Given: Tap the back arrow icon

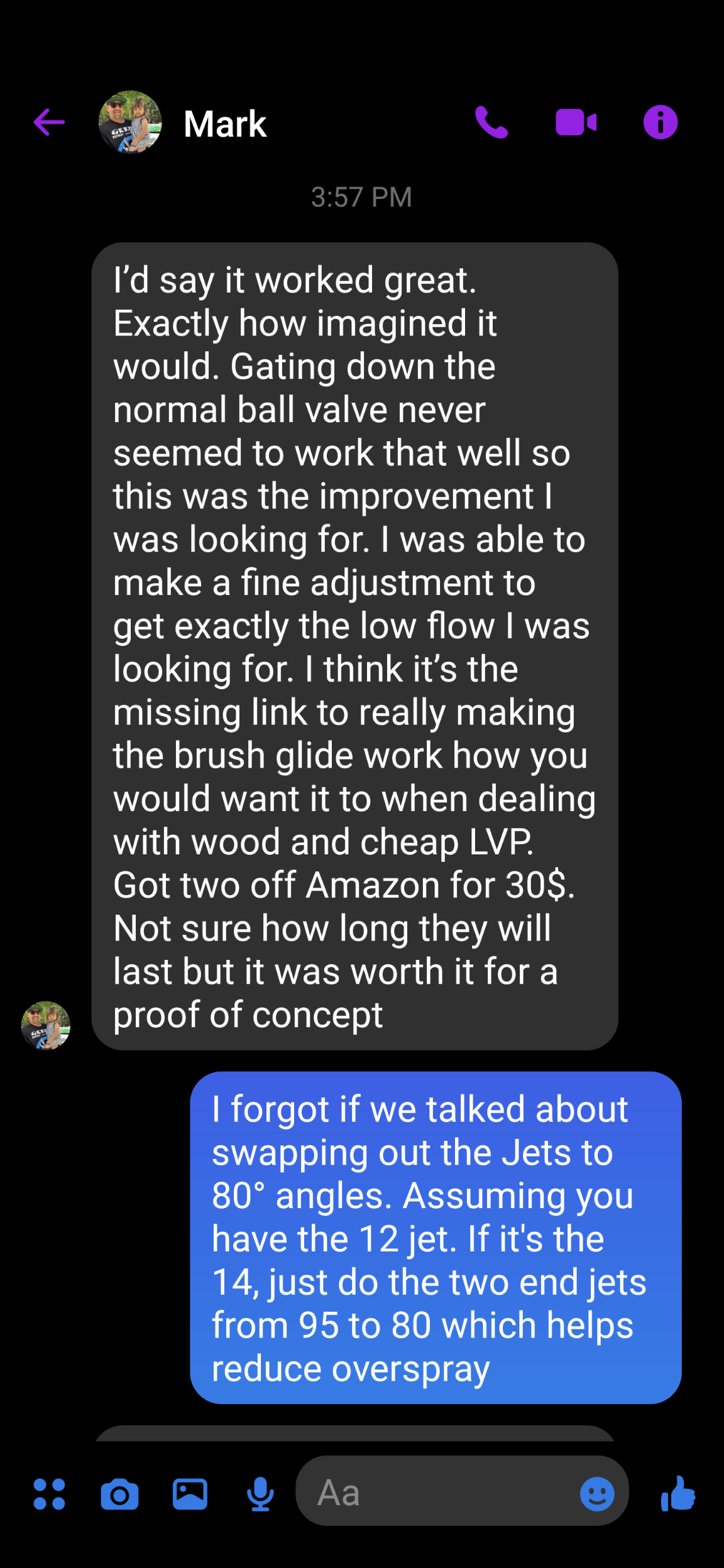Looking at the screenshot, I should point(49,122).
